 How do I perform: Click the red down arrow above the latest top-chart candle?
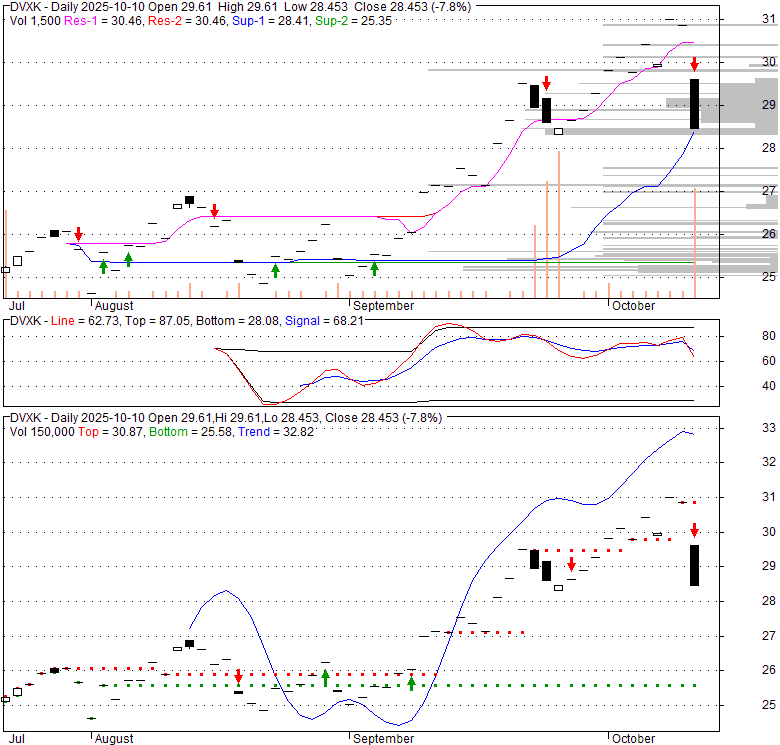pos(694,65)
